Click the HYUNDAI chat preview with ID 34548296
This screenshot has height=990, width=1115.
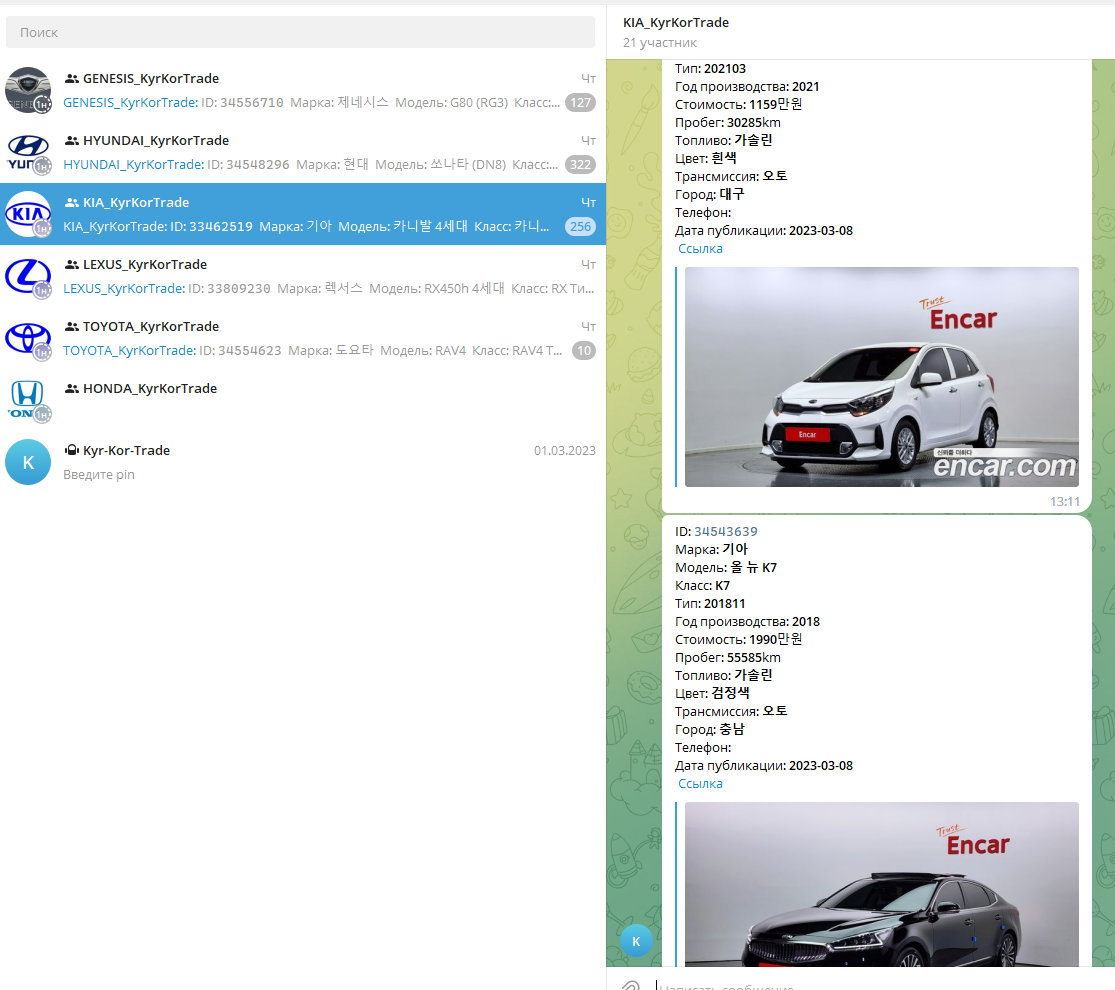click(311, 164)
